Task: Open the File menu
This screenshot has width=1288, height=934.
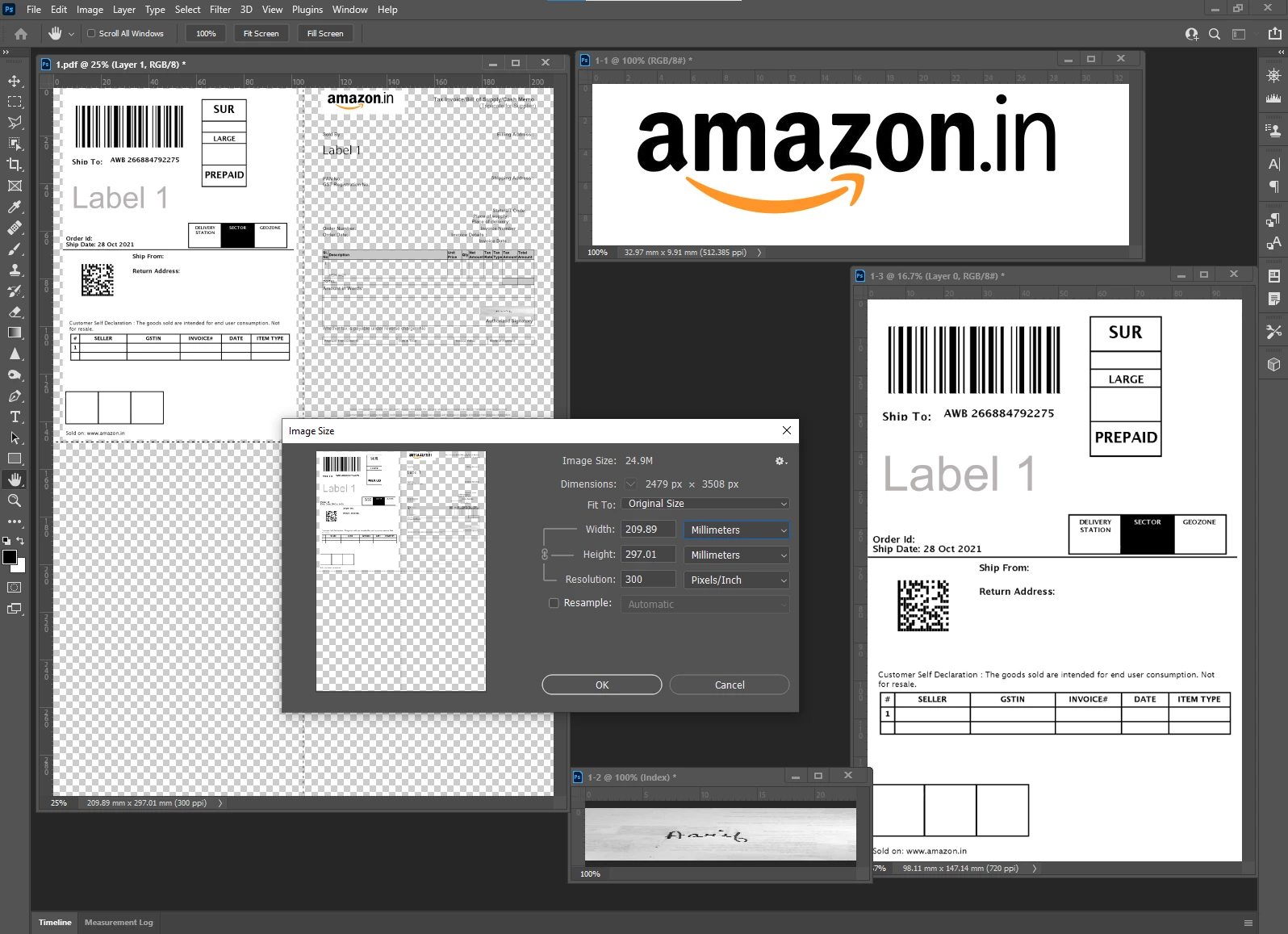Action: pos(34,10)
